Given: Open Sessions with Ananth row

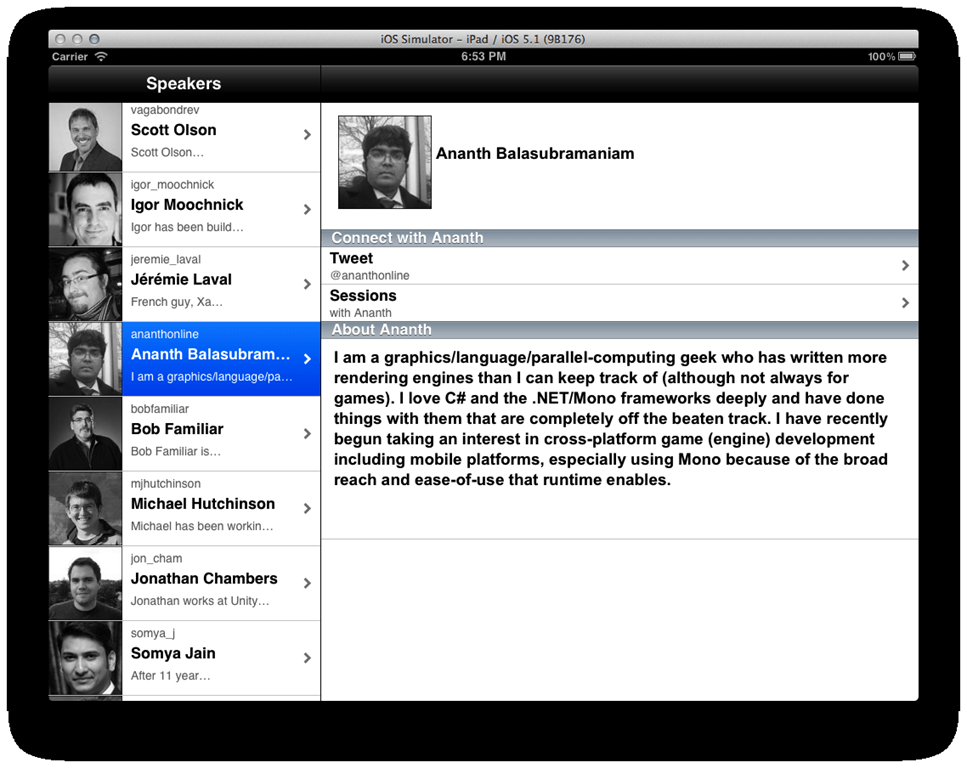Looking at the screenshot, I should coord(619,303).
